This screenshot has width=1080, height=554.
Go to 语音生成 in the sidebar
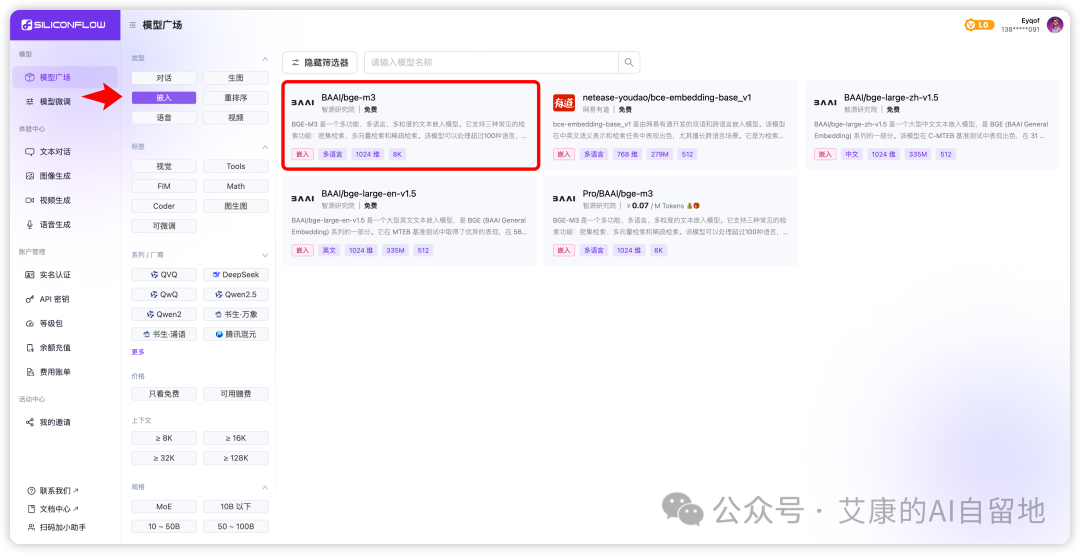click(65, 225)
